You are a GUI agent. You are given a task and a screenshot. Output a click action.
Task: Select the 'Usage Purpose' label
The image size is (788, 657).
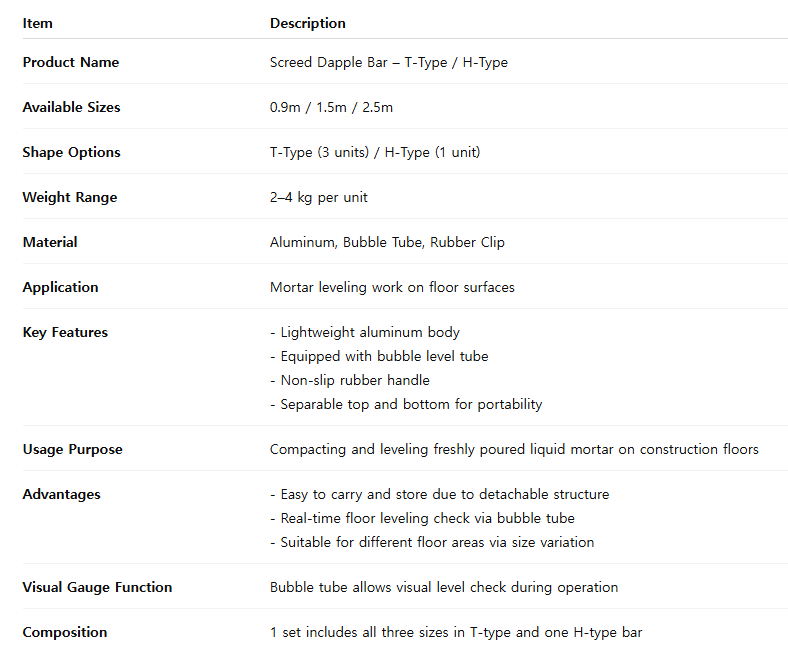point(72,449)
